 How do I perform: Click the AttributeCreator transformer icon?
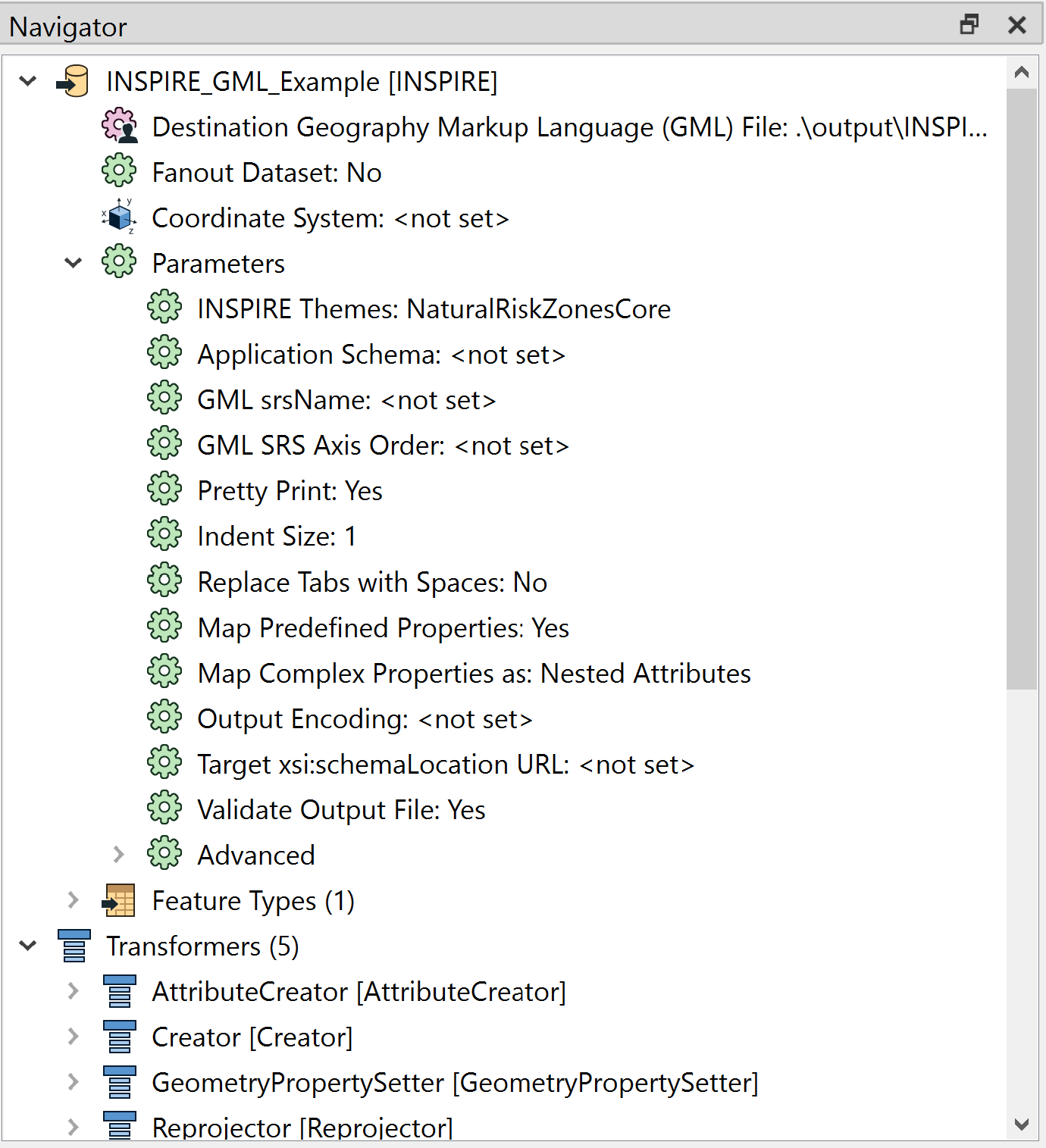(120, 991)
